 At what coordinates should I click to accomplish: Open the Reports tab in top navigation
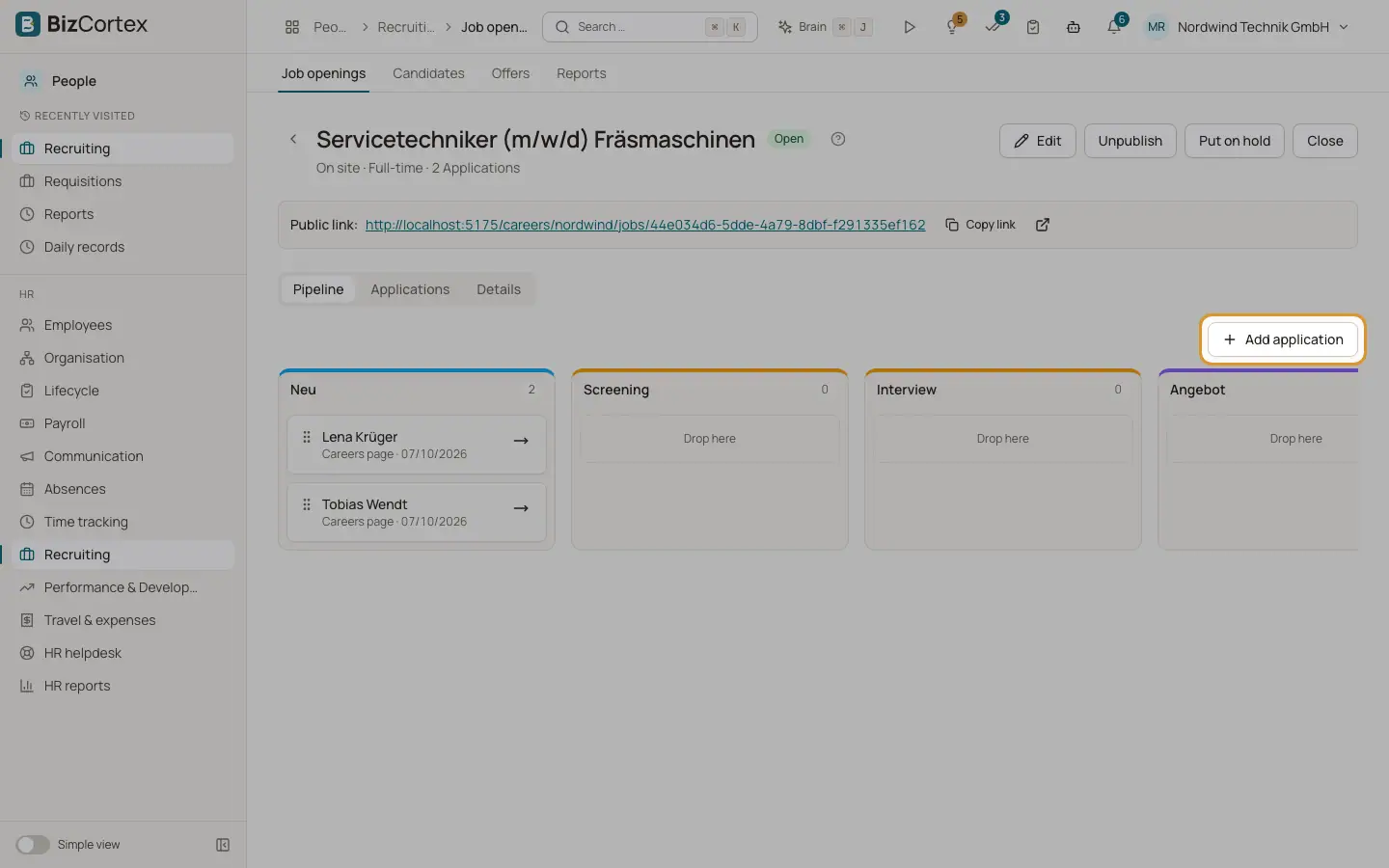tap(582, 73)
